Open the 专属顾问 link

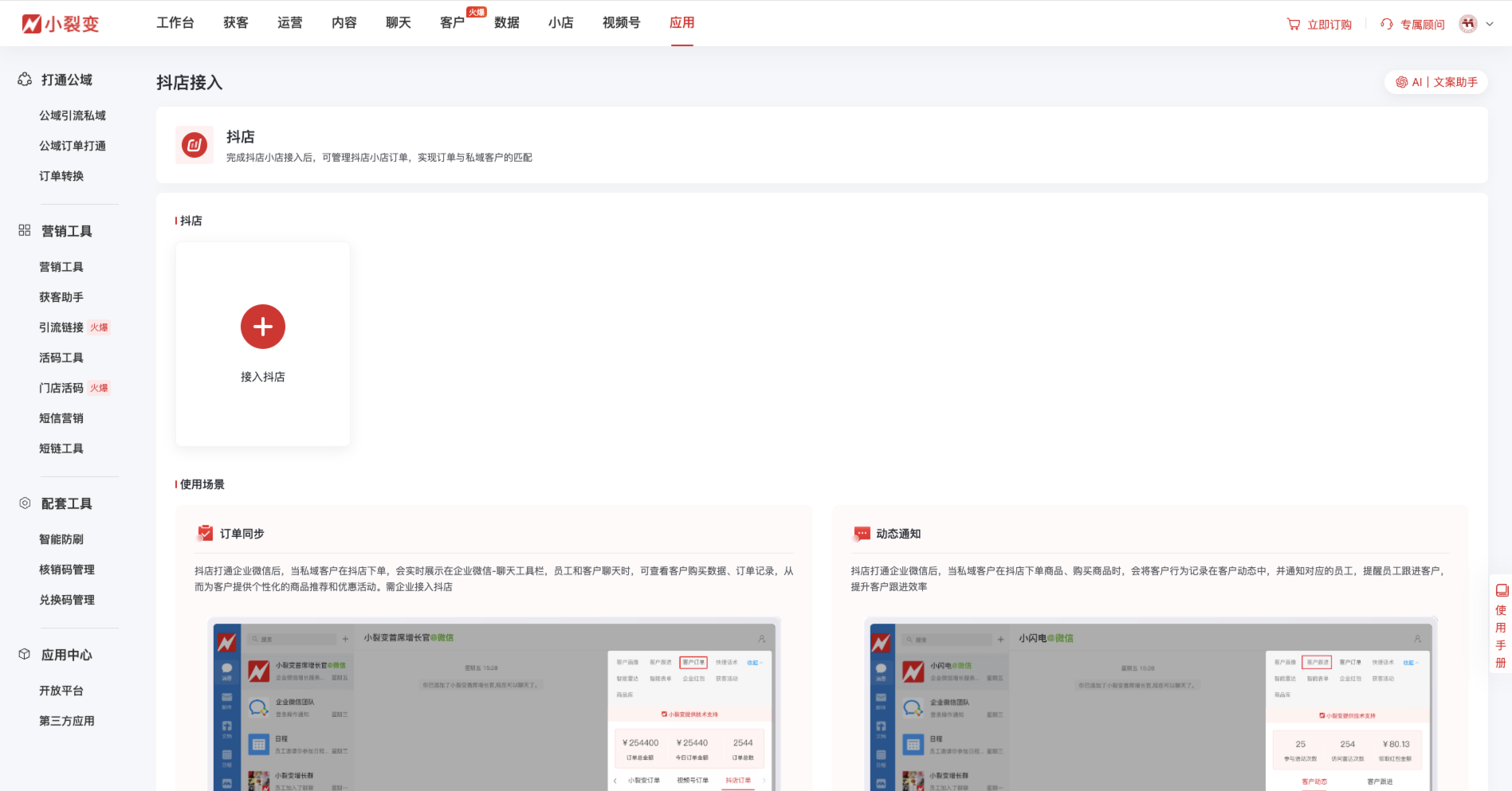pyautogui.click(x=1423, y=25)
